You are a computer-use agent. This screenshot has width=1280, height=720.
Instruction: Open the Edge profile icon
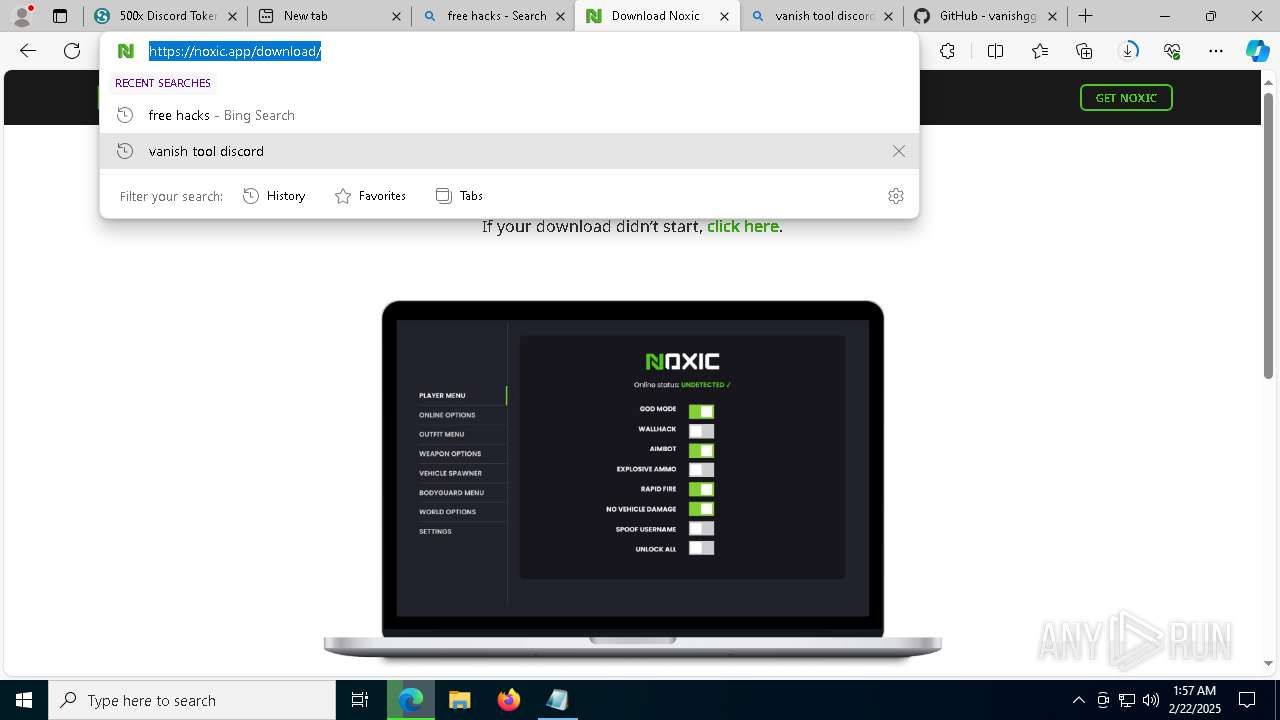21,16
